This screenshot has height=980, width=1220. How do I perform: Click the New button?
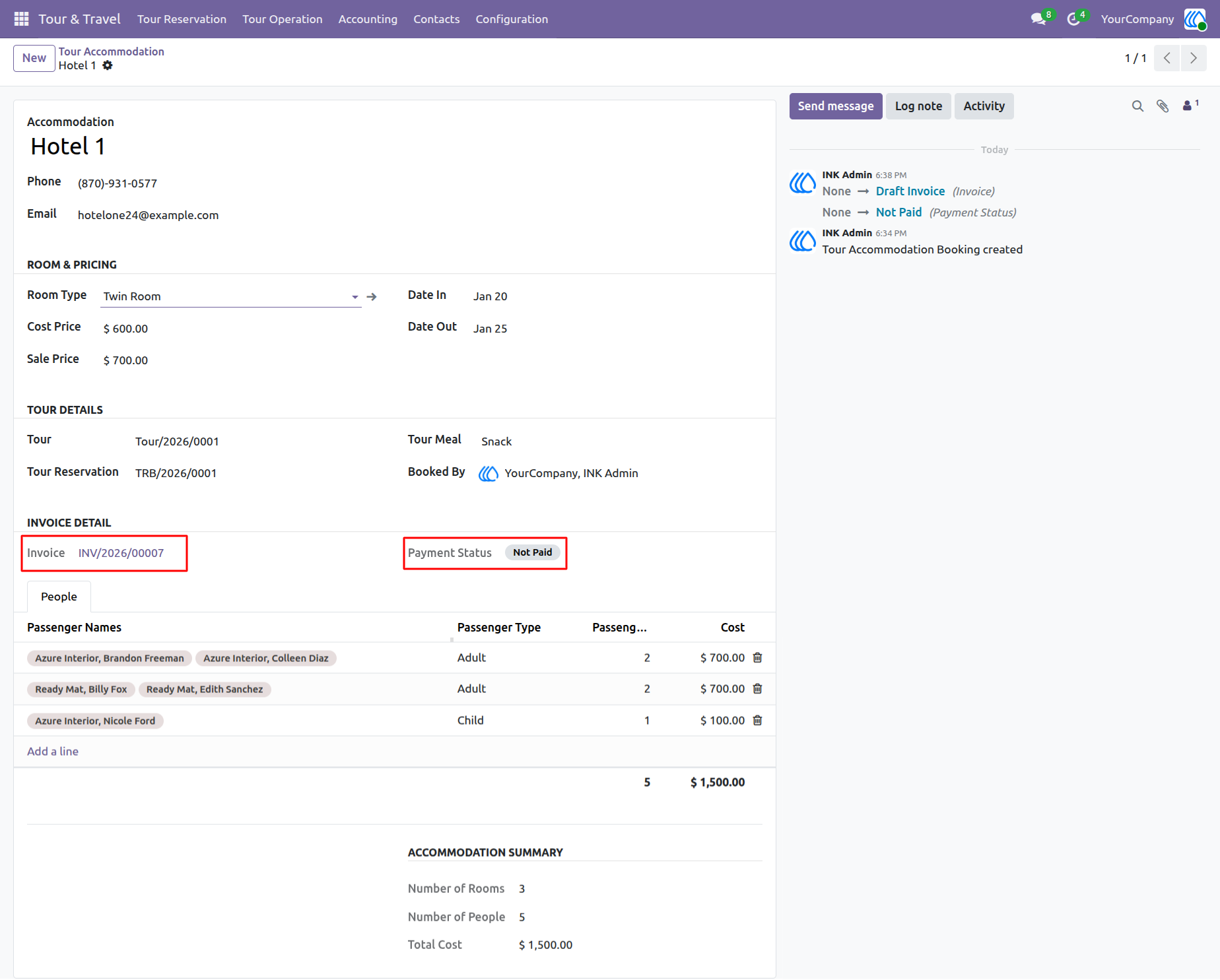click(x=34, y=58)
